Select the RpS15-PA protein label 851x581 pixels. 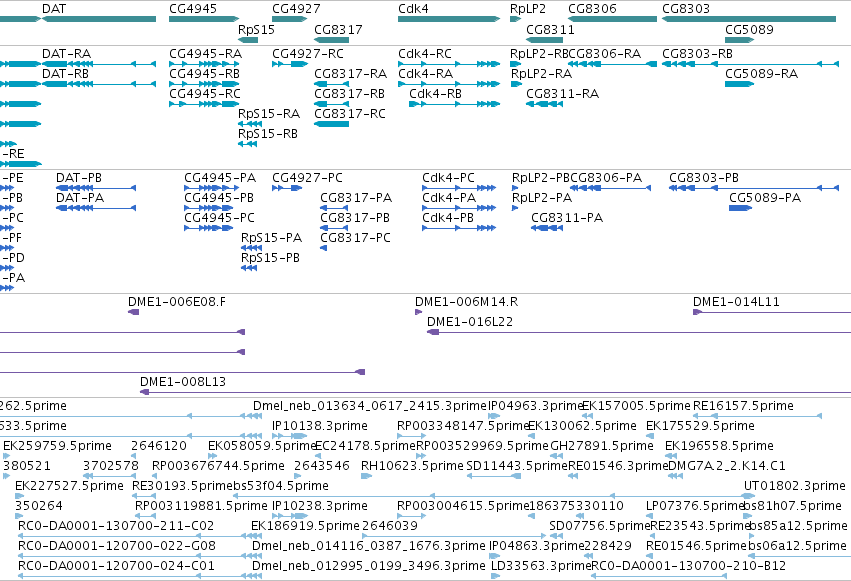point(271,238)
